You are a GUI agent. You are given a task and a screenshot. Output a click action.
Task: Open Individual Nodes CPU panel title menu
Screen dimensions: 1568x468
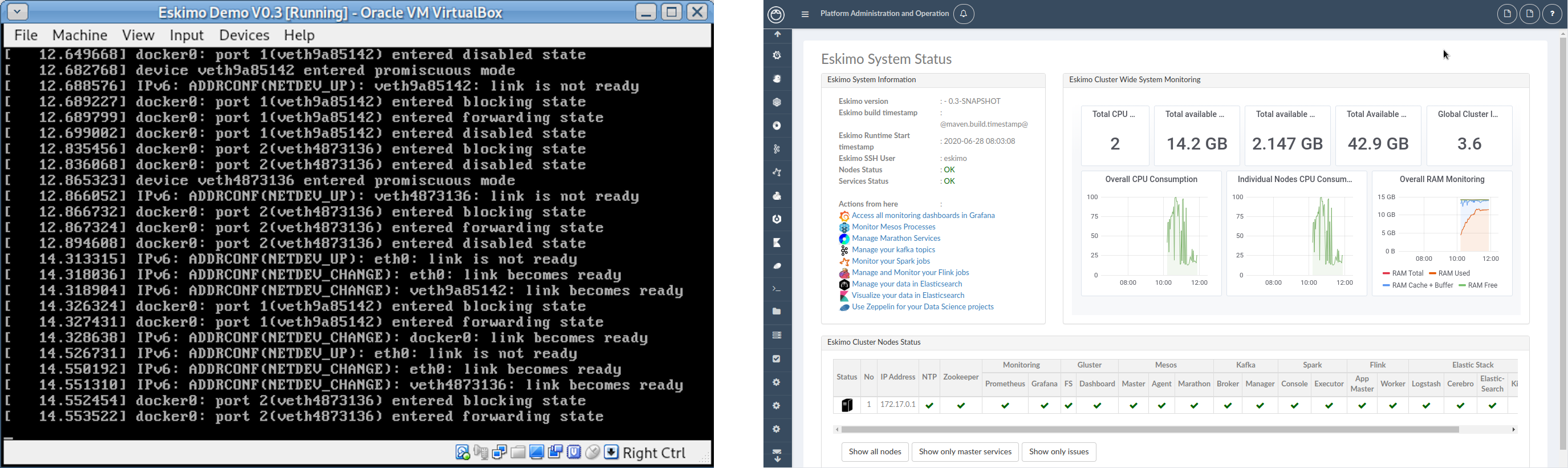pyautogui.click(x=1295, y=179)
